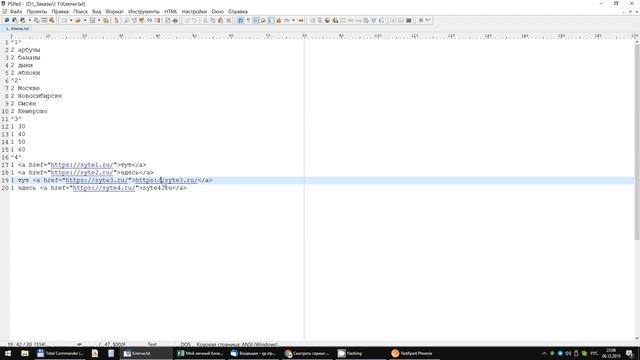Click the Find magnifier icon in toolbar
The height and width of the screenshot is (360, 640).
pos(127,20)
